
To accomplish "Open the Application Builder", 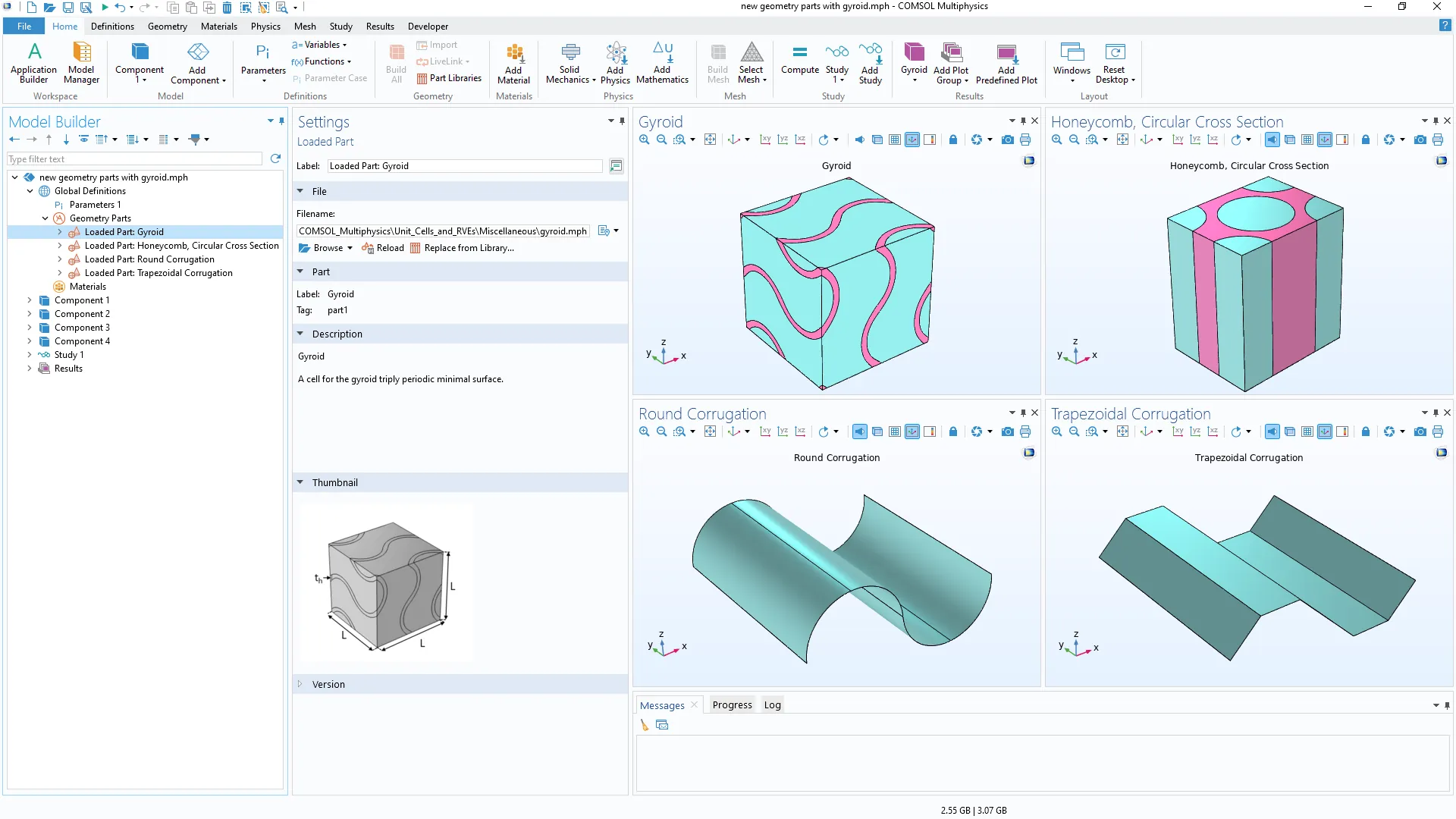I will 33,62.
